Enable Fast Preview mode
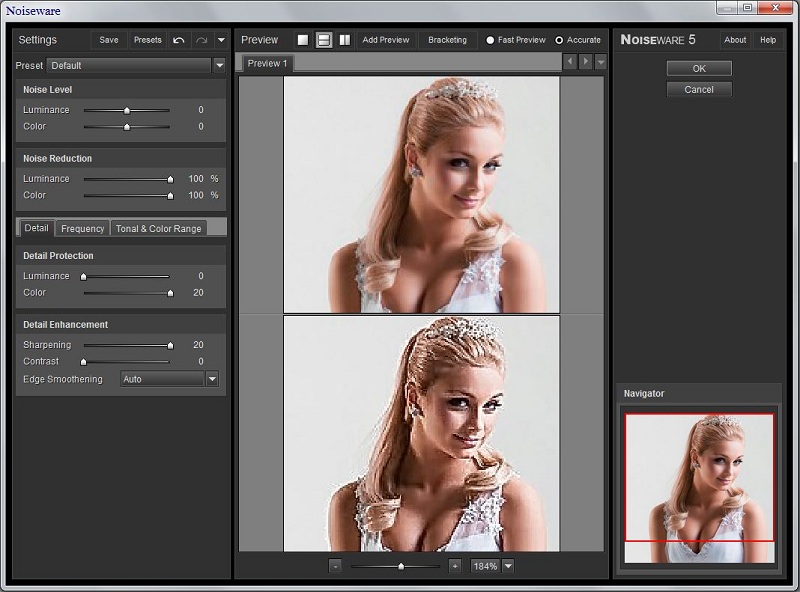The width and height of the screenshot is (800, 592). (491, 40)
